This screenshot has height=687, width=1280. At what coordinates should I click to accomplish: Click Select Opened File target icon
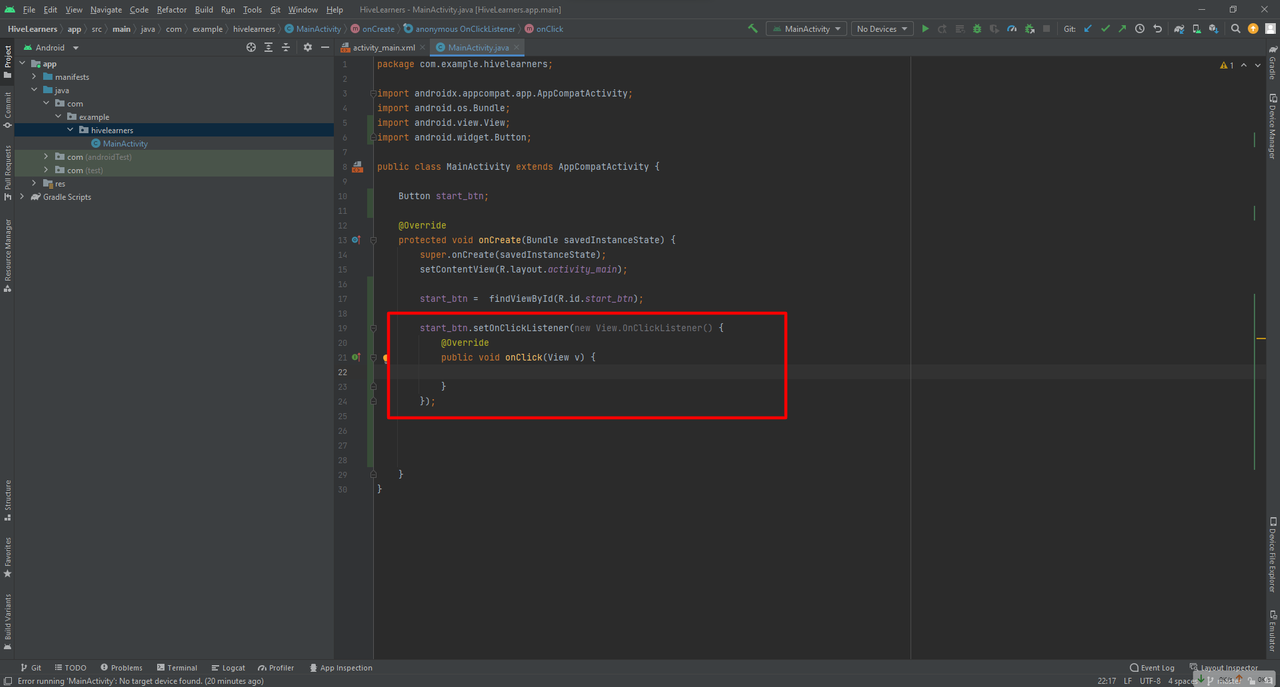coord(251,47)
